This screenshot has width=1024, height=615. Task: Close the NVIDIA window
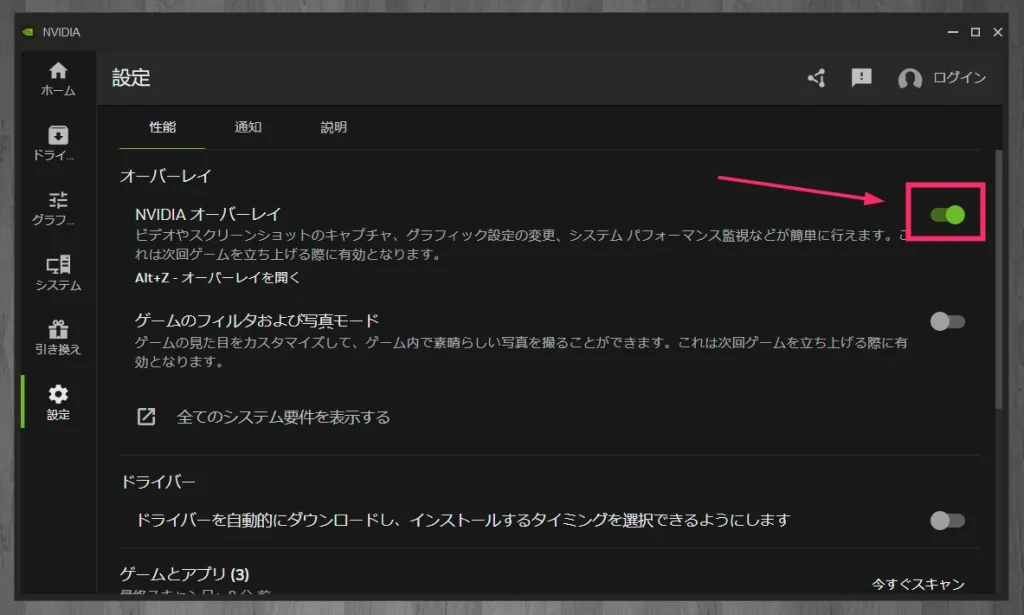click(x=997, y=32)
